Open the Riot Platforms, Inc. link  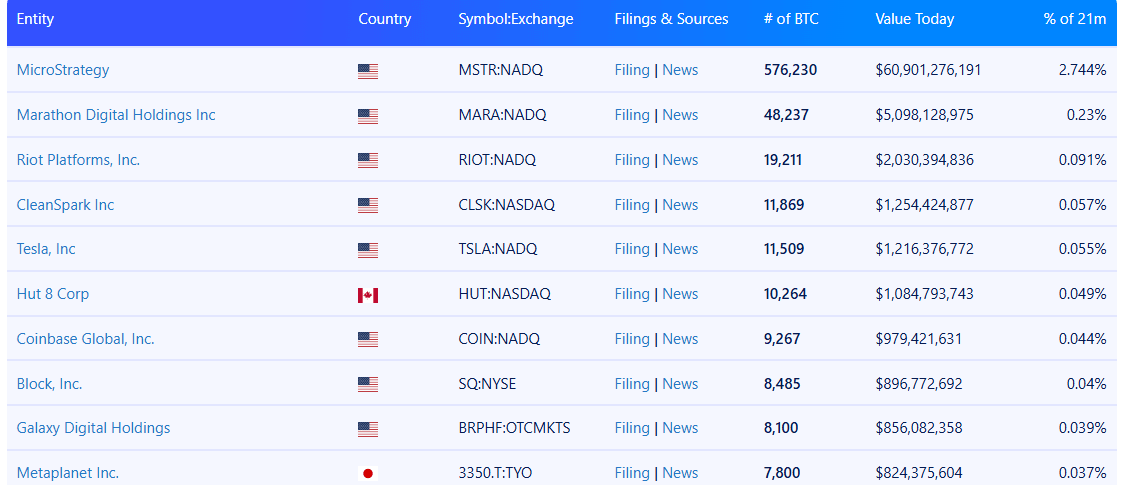point(78,160)
